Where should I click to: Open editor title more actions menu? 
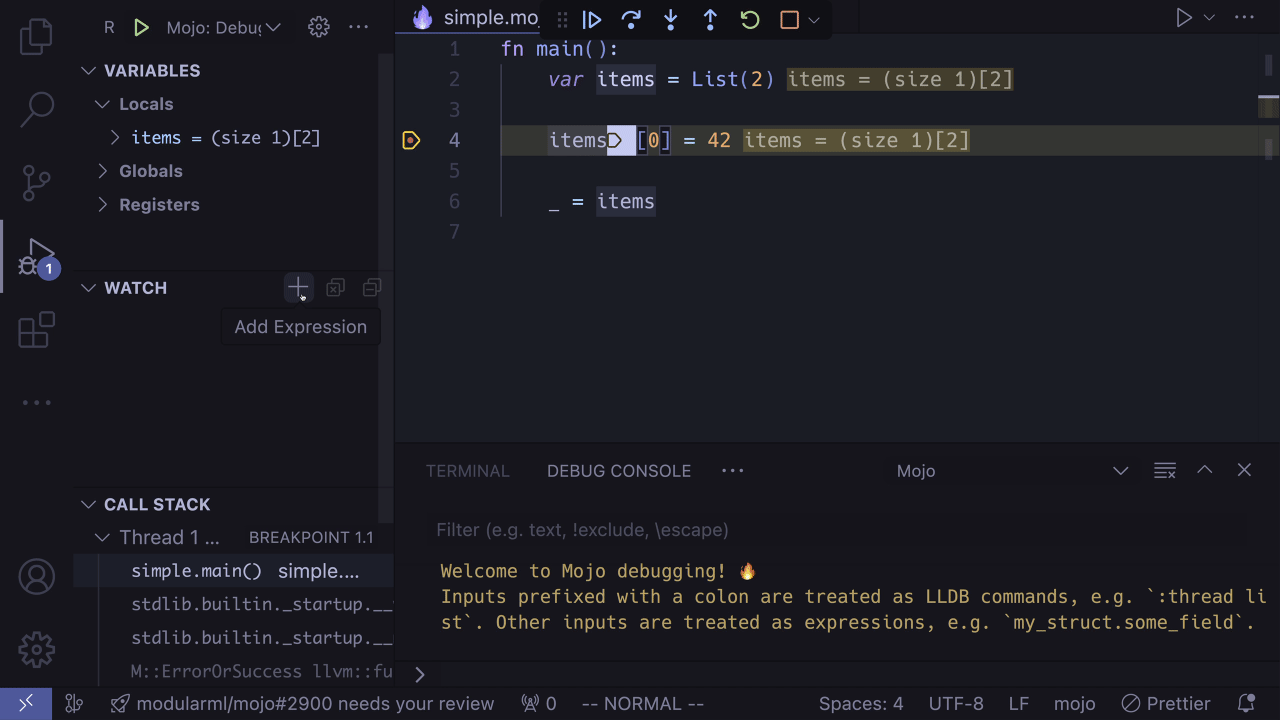pyautogui.click(x=1244, y=18)
